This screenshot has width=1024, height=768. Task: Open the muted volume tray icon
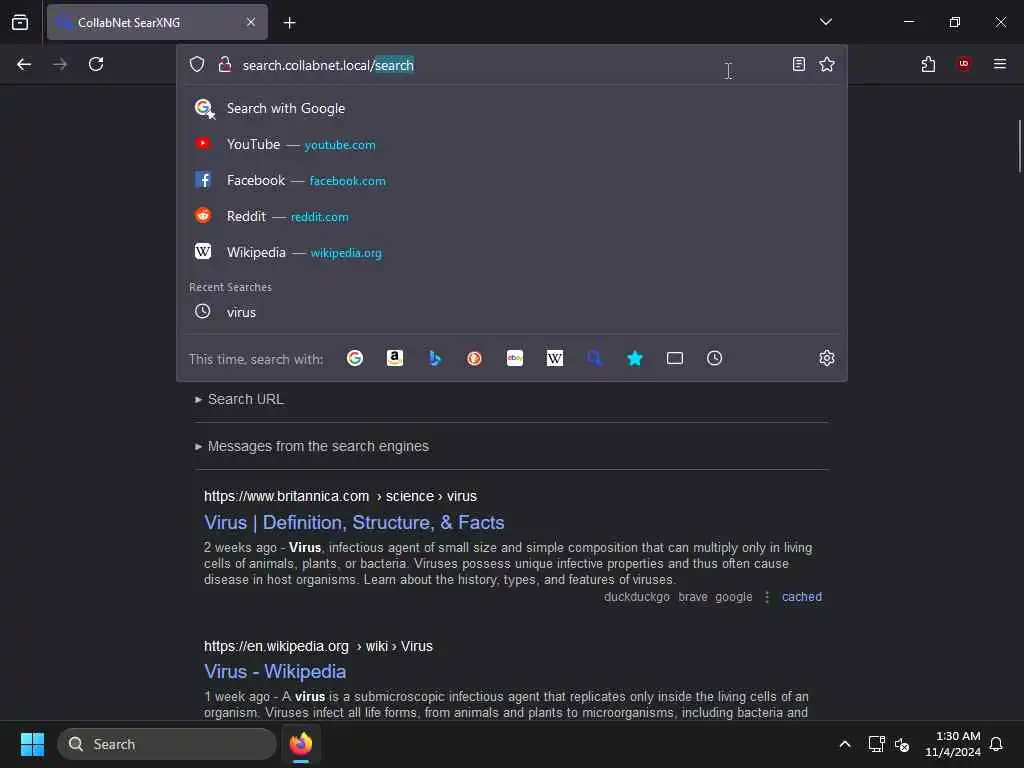[x=902, y=744]
